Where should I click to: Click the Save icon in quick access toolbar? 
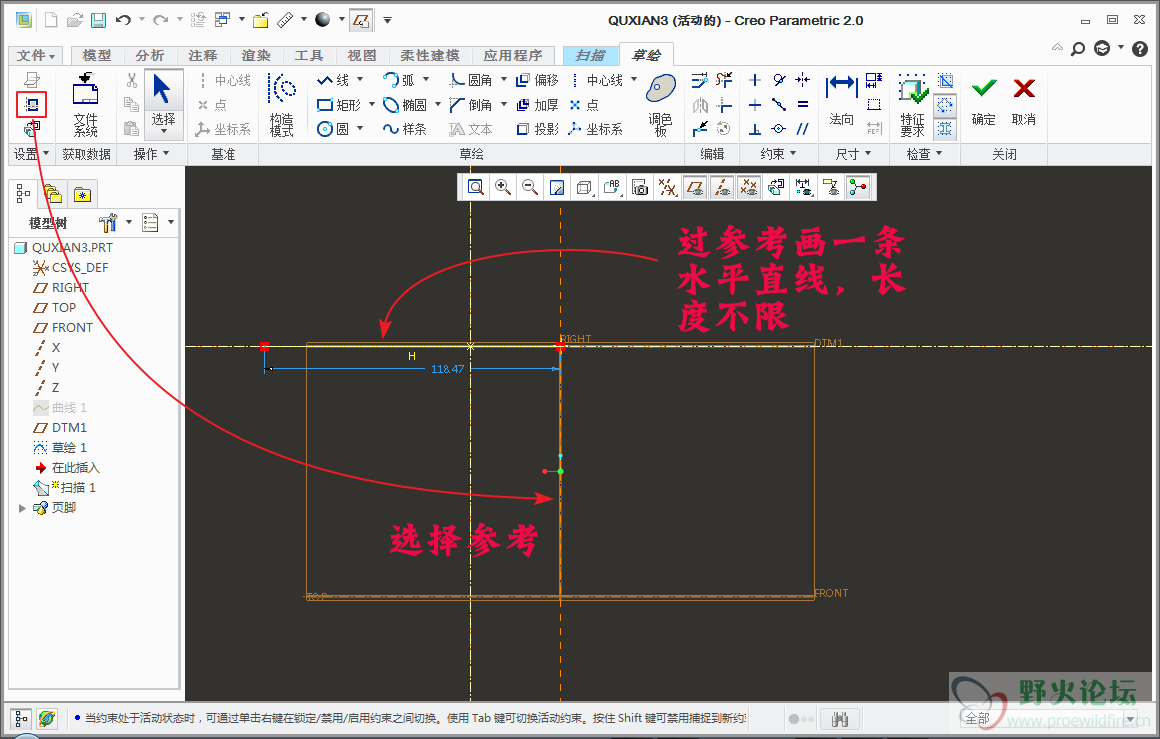click(98, 21)
